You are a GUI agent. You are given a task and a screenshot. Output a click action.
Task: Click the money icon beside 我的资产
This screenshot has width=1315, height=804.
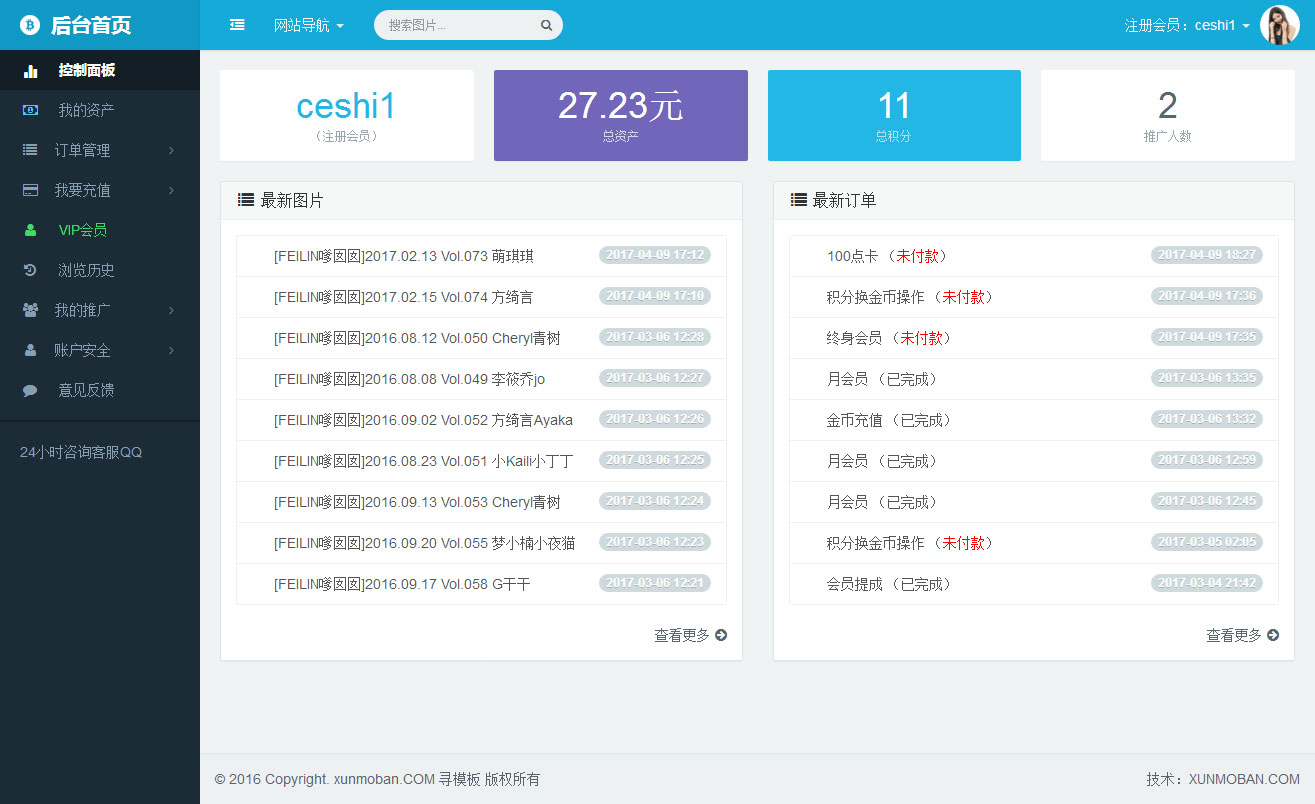31,110
